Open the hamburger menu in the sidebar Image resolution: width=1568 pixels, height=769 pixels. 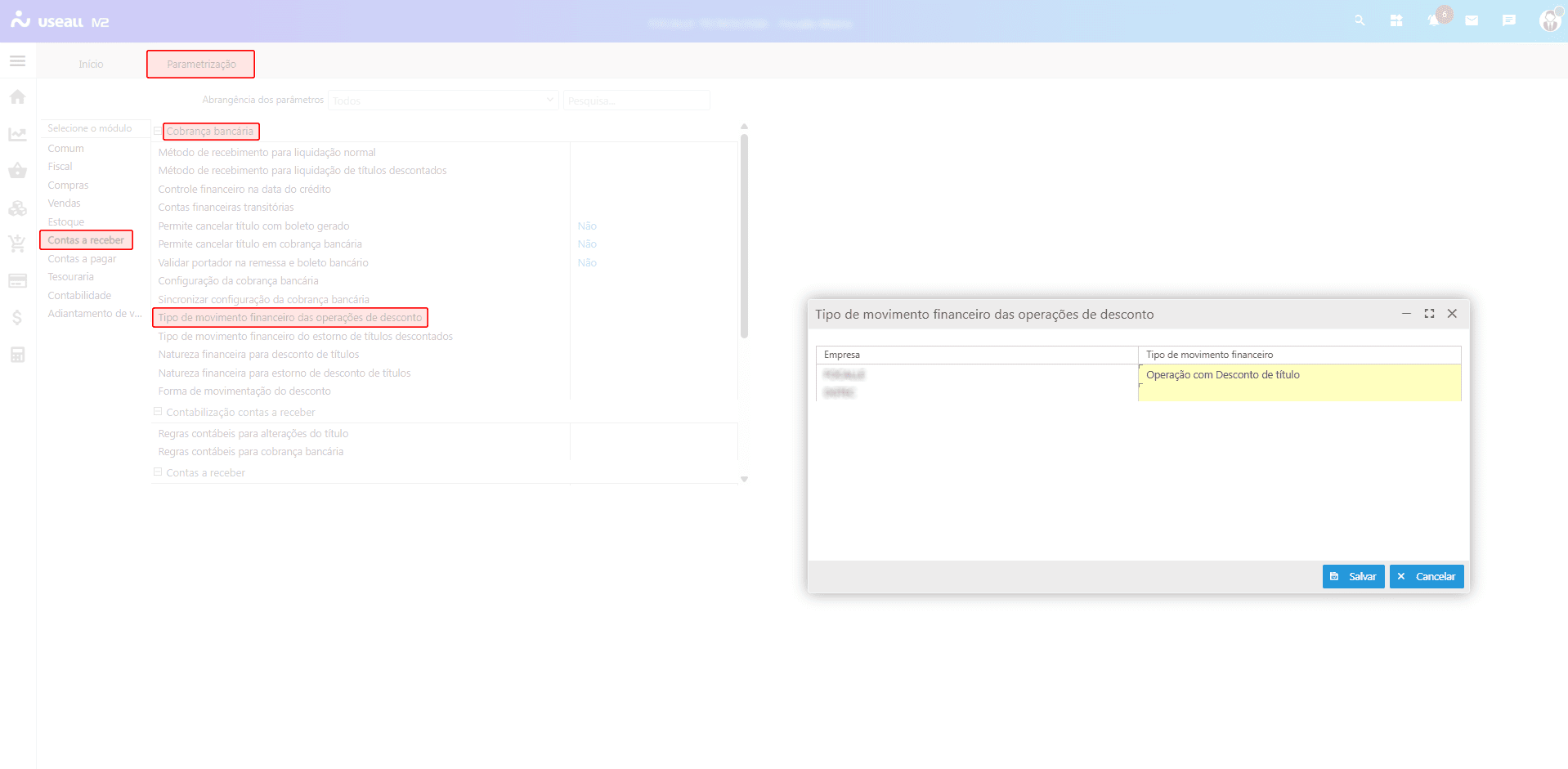(17, 61)
